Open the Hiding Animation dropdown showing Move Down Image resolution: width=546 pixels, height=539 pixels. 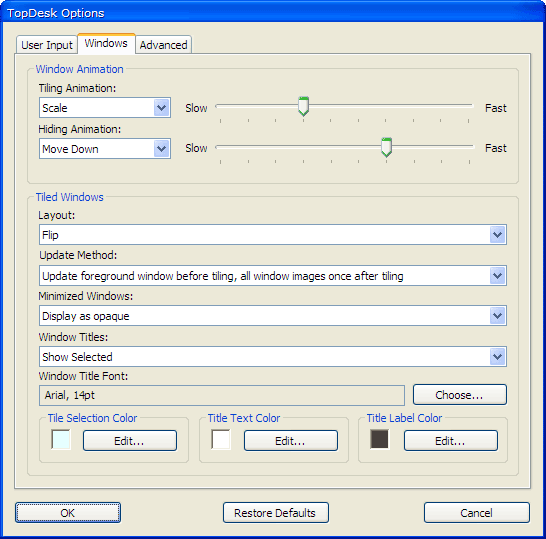(x=105, y=149)
